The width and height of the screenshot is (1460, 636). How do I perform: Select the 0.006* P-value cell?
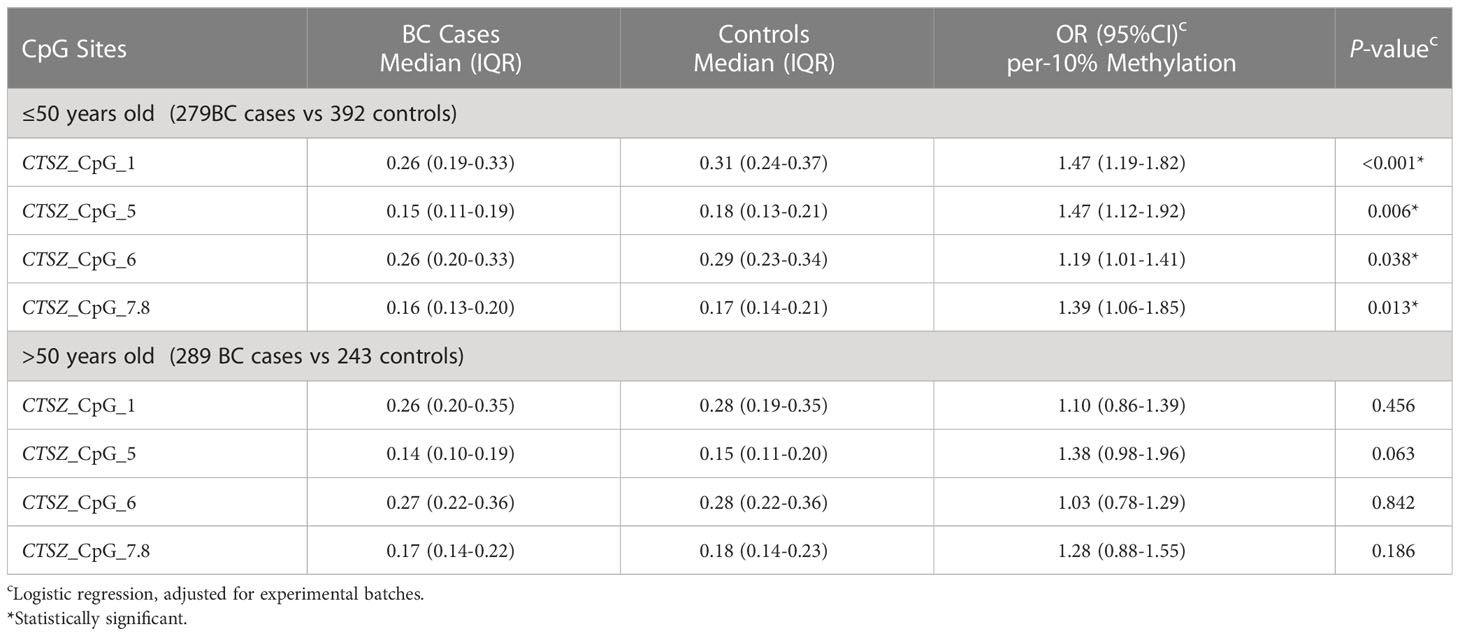(x=1393, y=211)
